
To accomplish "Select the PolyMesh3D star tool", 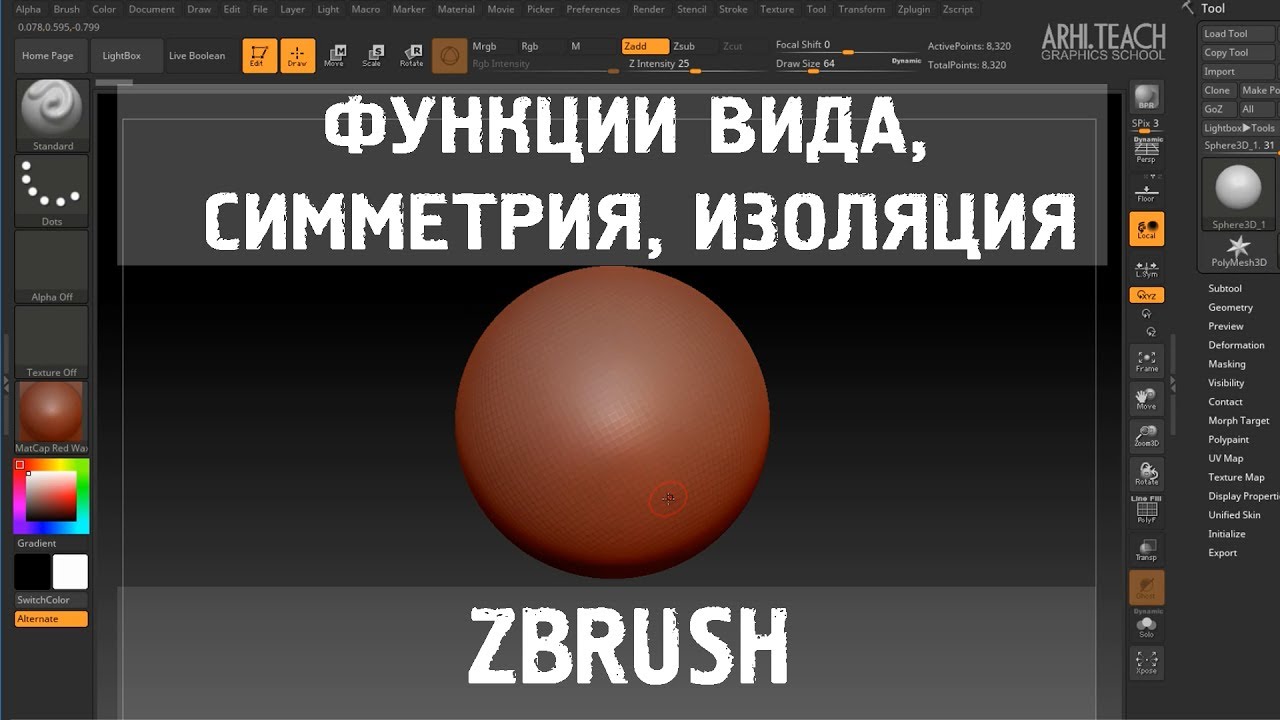I will tap(1238, 252).
